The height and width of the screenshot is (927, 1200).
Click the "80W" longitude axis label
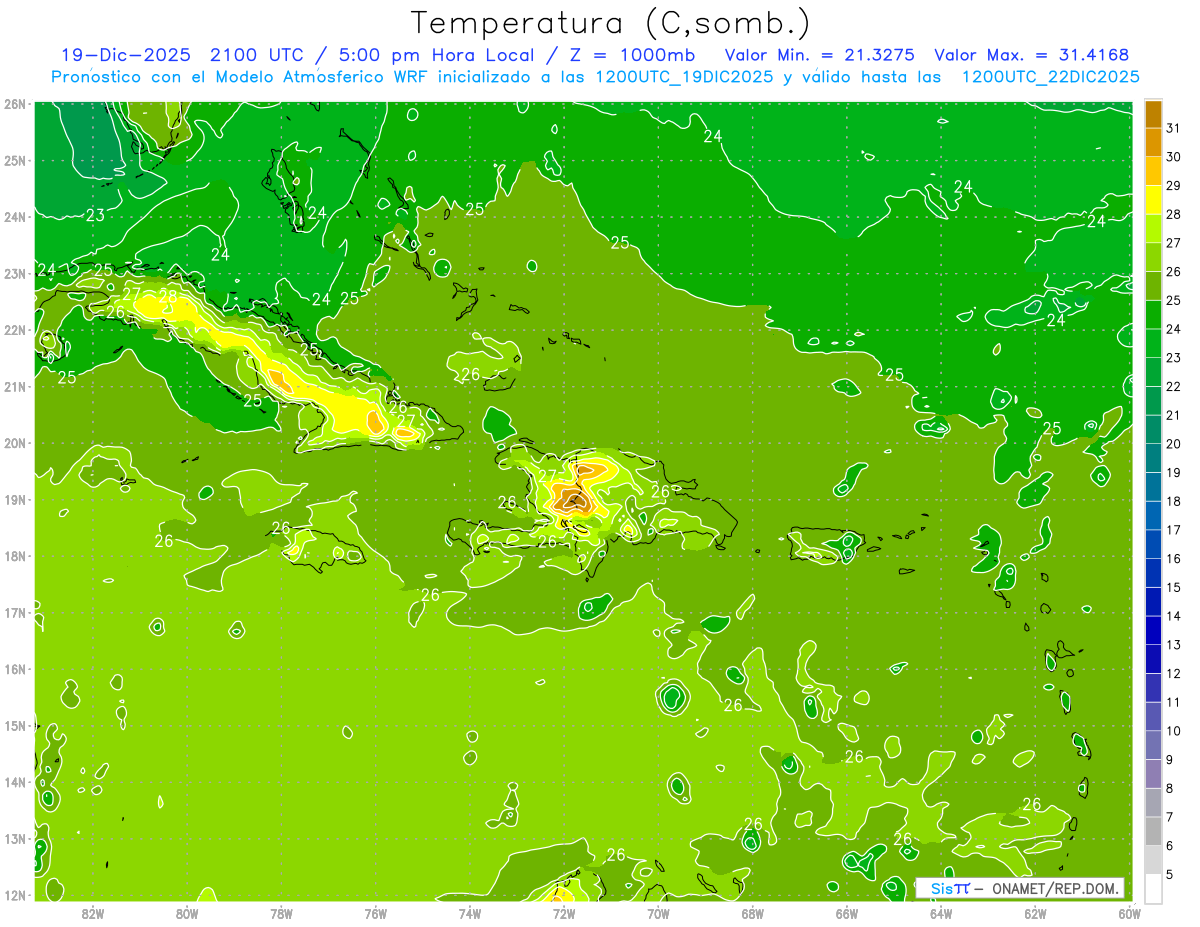coord(187,912)
